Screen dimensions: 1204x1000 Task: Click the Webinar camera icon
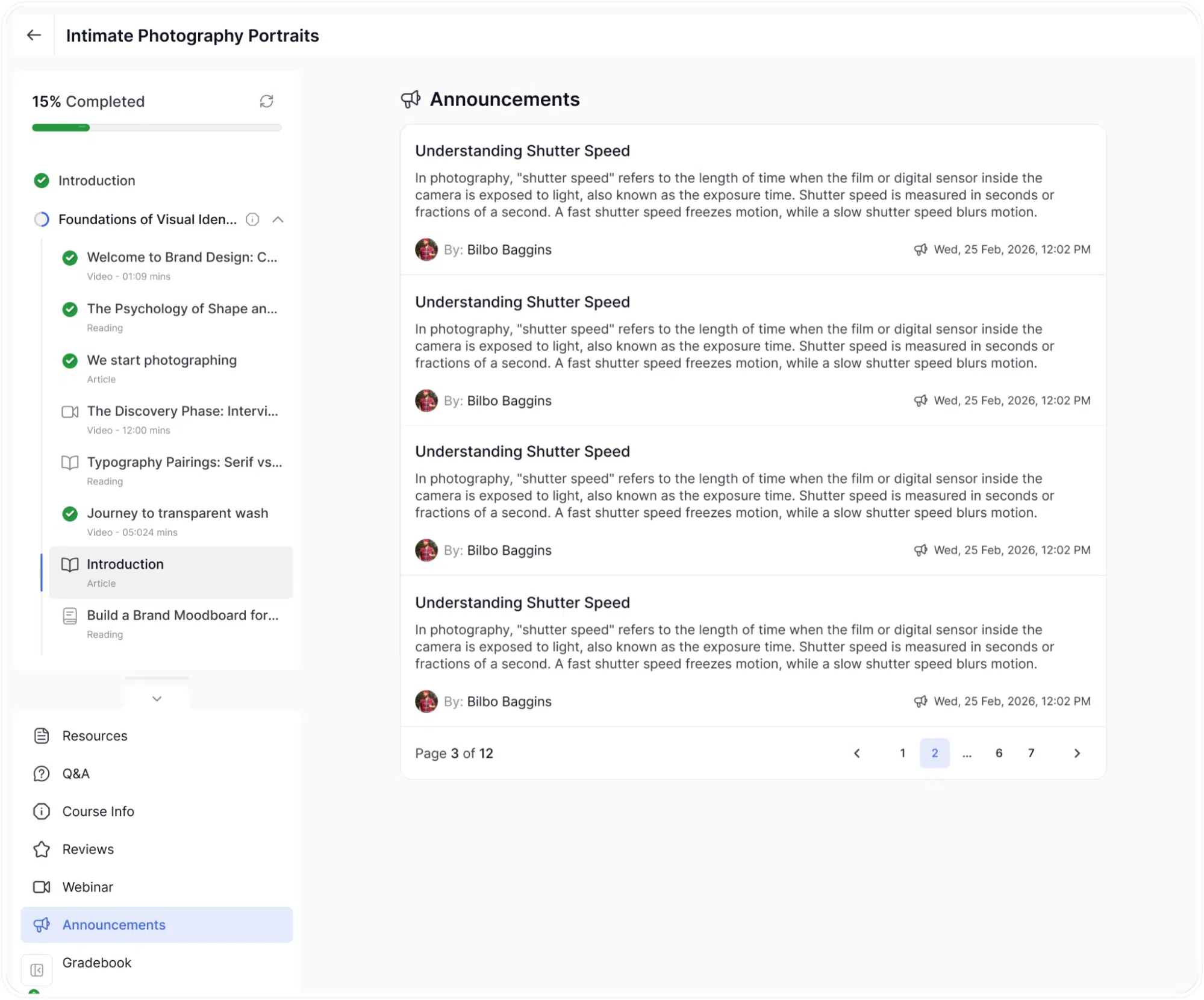[42, 887]
